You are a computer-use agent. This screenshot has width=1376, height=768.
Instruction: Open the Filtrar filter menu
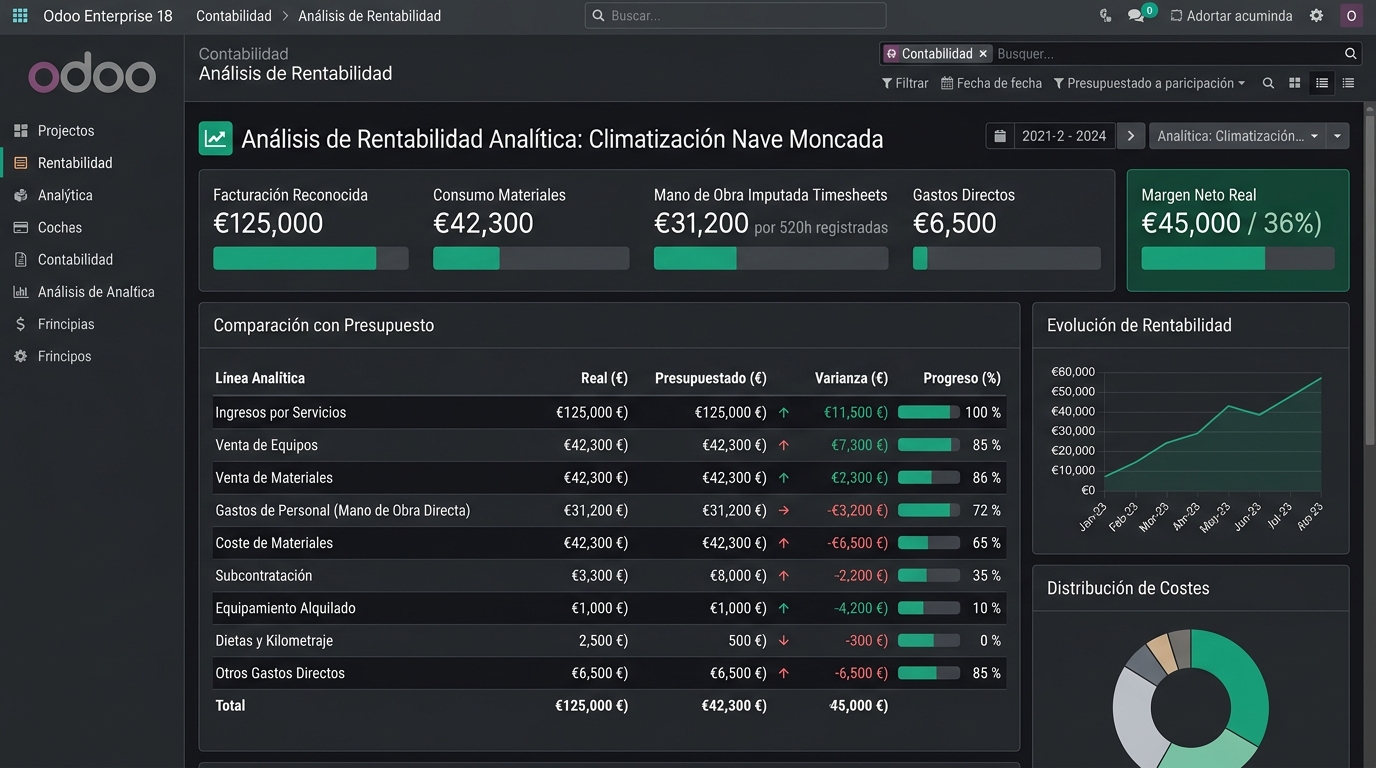click(x=905, y=83)
